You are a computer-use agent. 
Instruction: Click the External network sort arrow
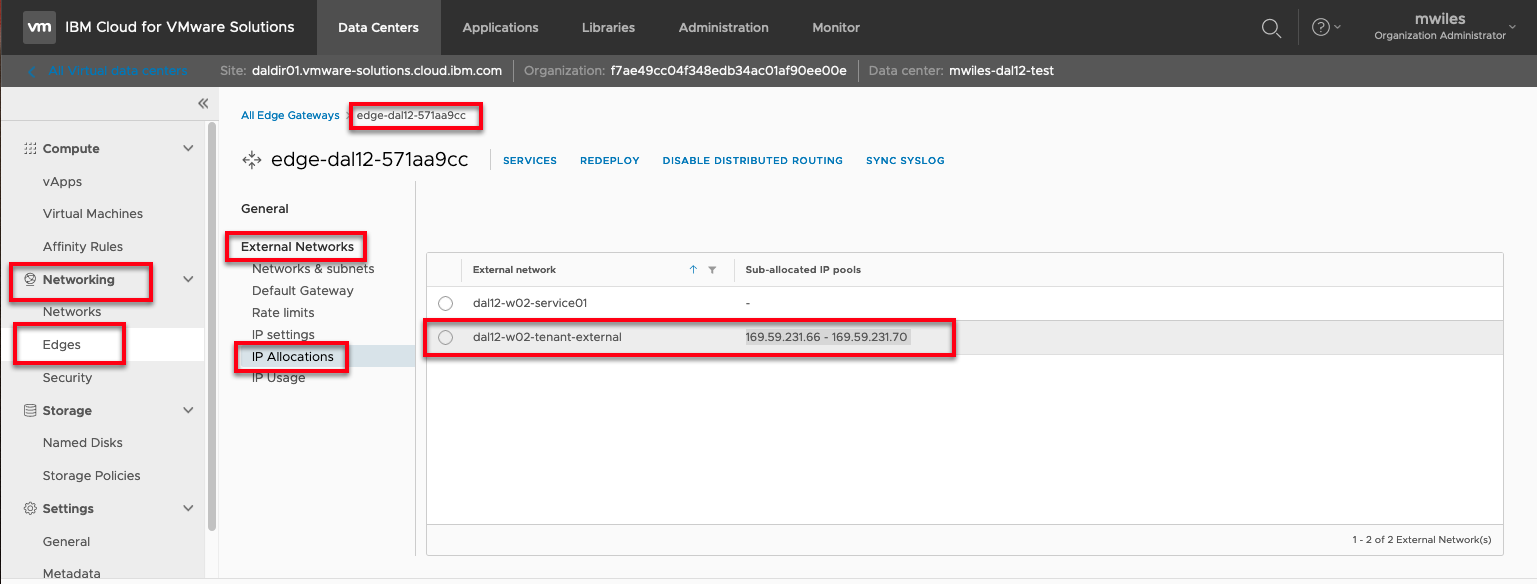693,270
